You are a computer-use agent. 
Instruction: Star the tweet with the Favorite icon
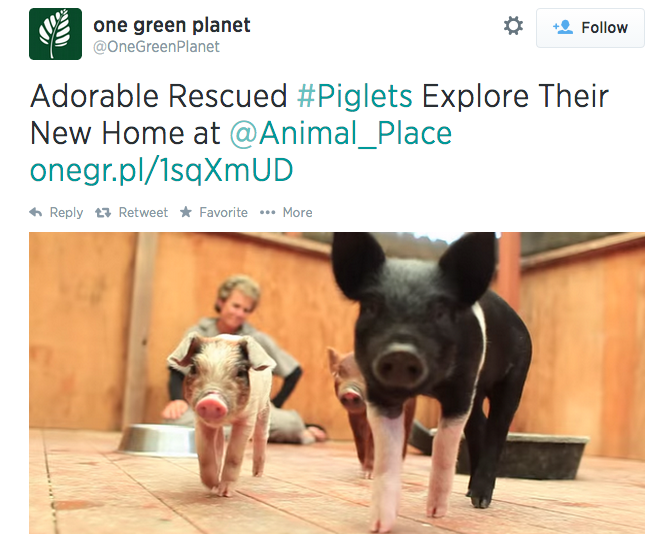[x=186, y=212]
